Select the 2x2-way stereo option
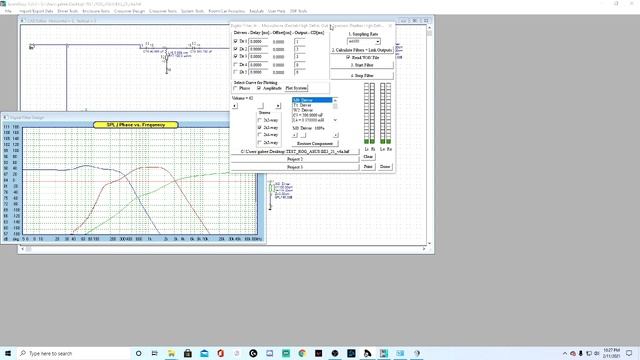 pyautogui.click(x=260, y=120)
